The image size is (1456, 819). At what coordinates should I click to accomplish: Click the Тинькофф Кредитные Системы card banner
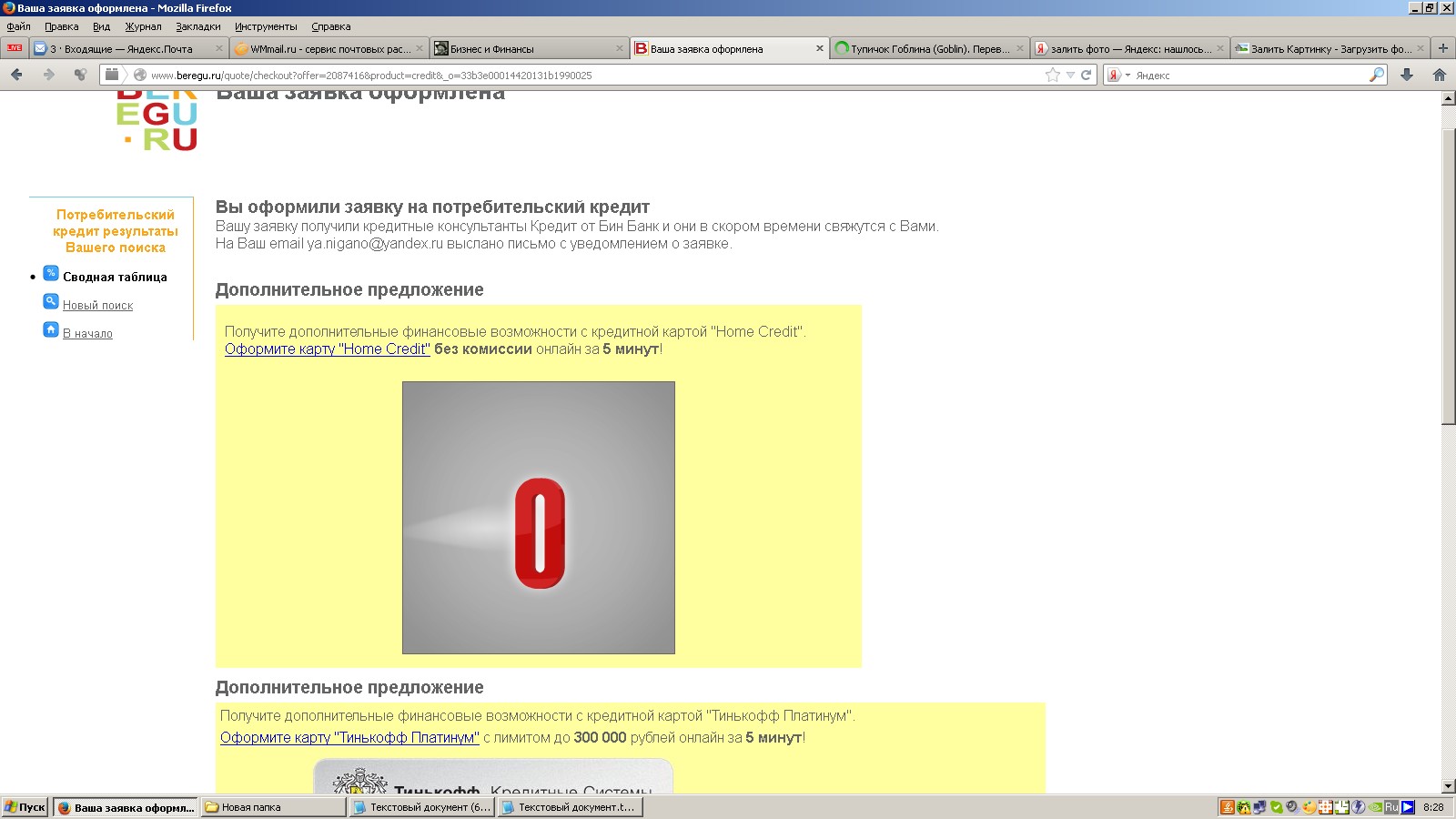pos(493,776)
